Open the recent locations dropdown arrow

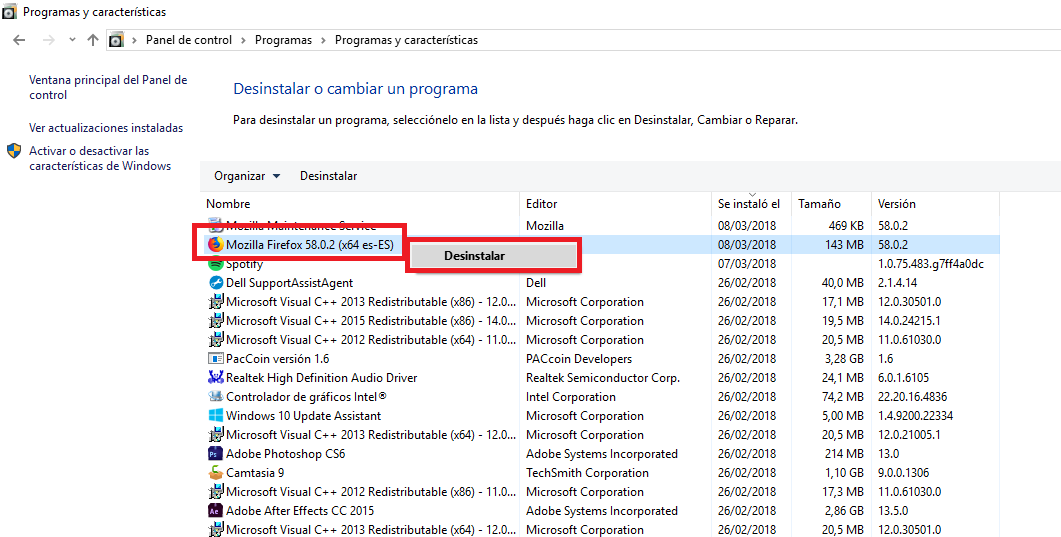tap(72, 40)
